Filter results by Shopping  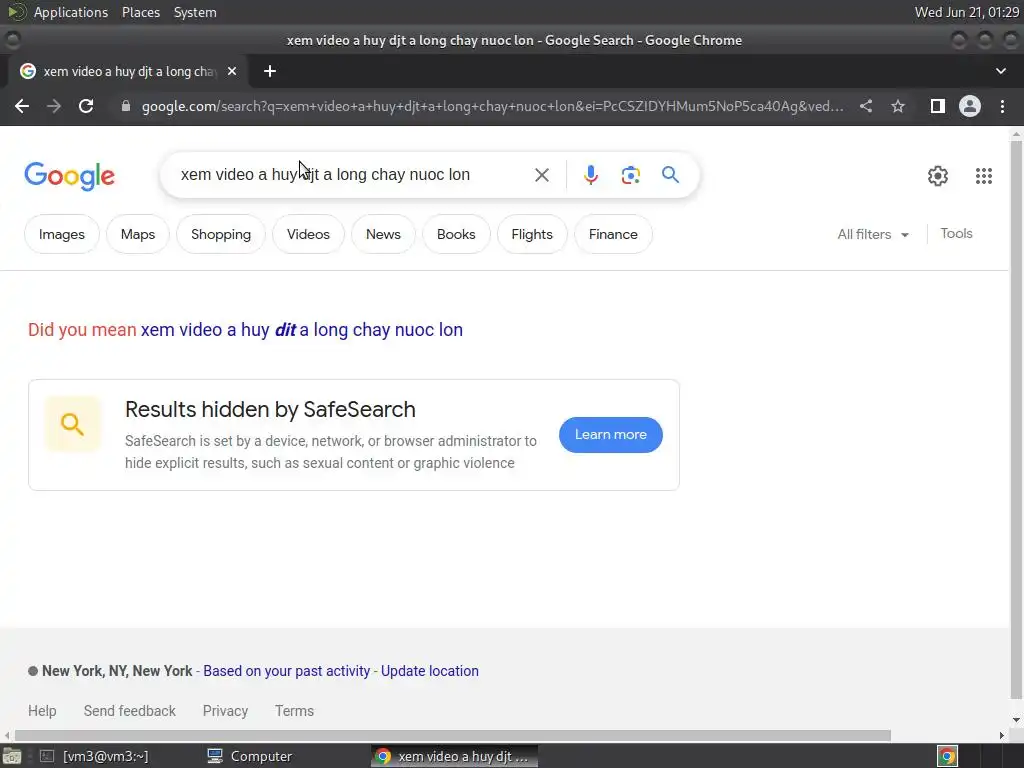pos(221,234)
